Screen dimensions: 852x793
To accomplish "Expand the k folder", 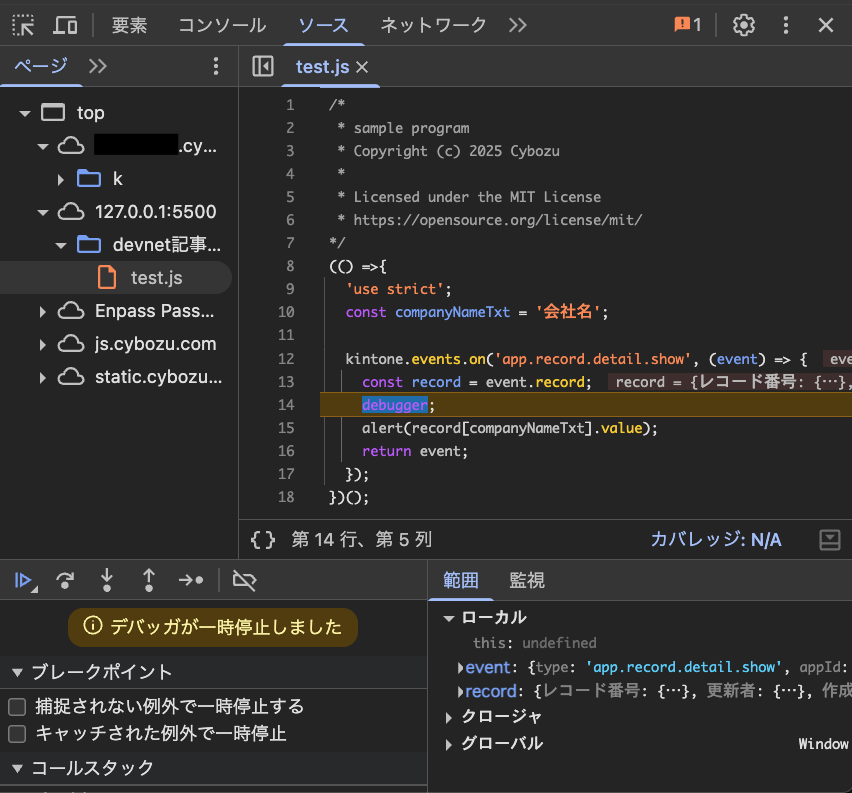I will pyautogui.click(x=60, y=179).
